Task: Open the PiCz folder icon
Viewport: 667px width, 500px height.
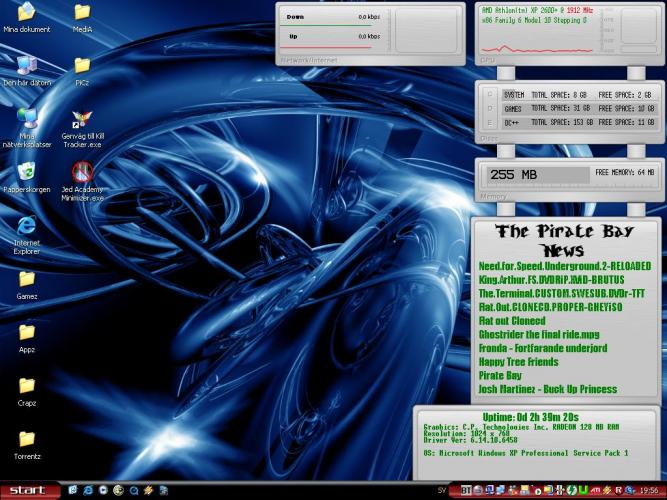Action: [83, 65]
